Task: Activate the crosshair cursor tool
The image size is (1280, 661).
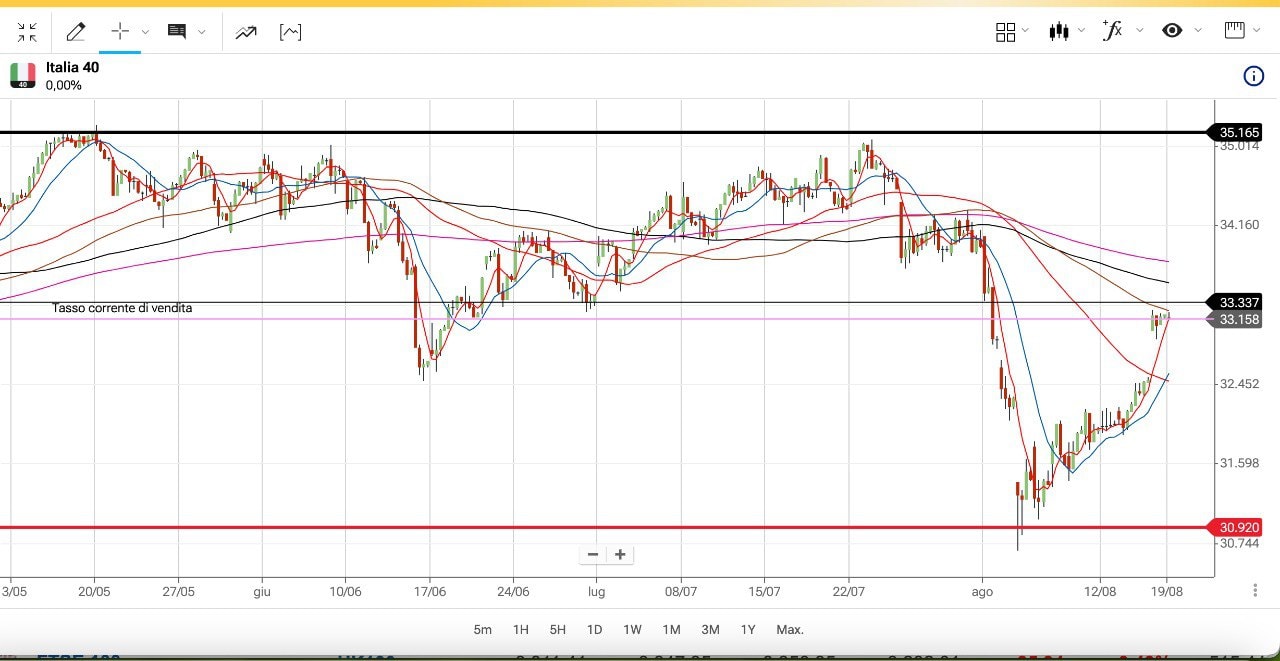Action: (120, 32)
